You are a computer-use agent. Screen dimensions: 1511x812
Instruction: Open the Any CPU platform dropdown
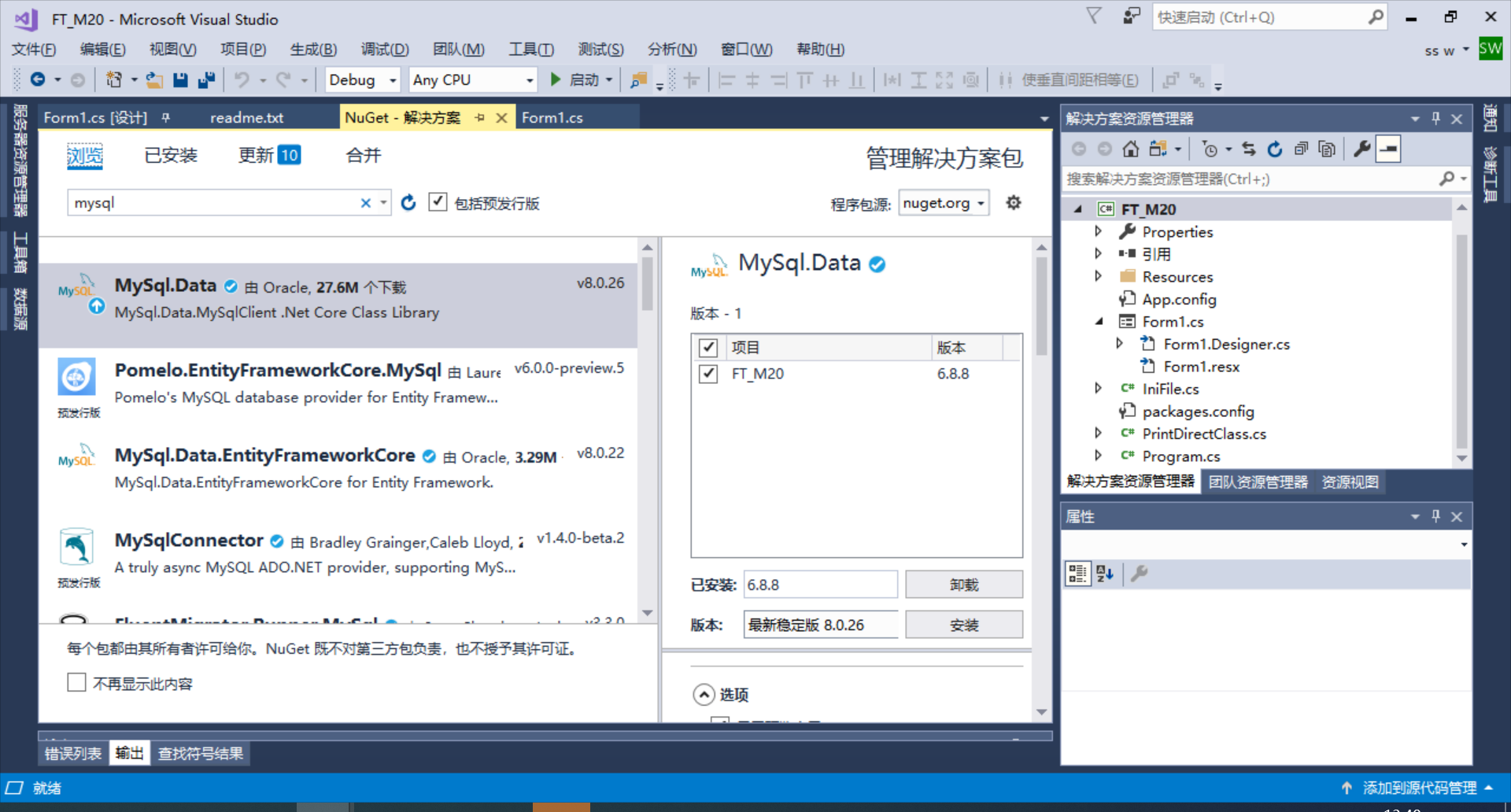click(x=473, y=79)
